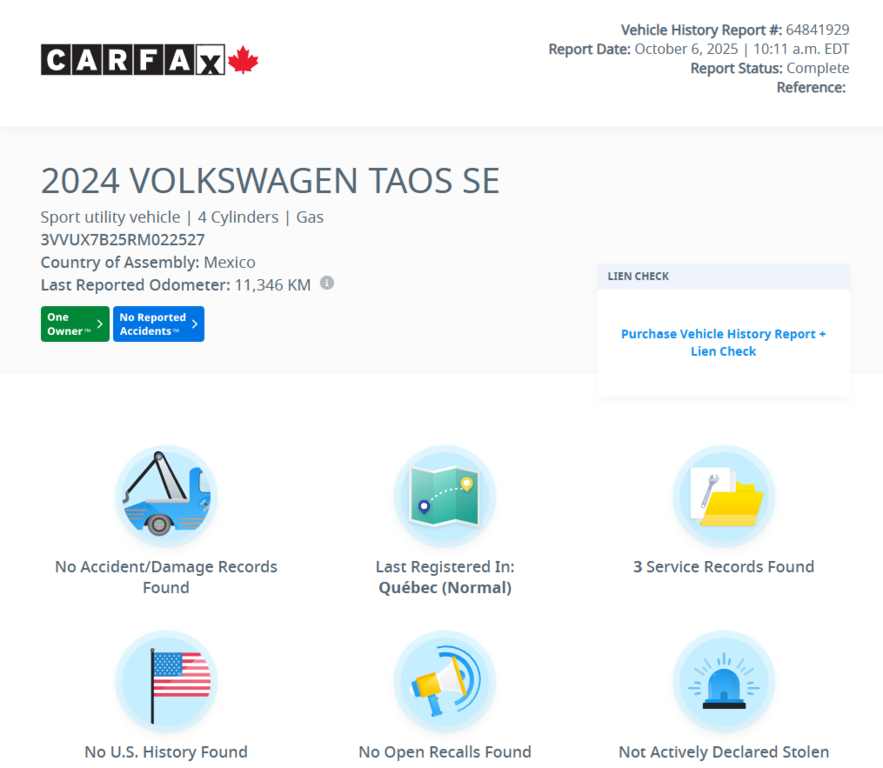883x768 pixels.
Task: Click the CARFAX maple leaf logo
Action: tap(243, 58)
